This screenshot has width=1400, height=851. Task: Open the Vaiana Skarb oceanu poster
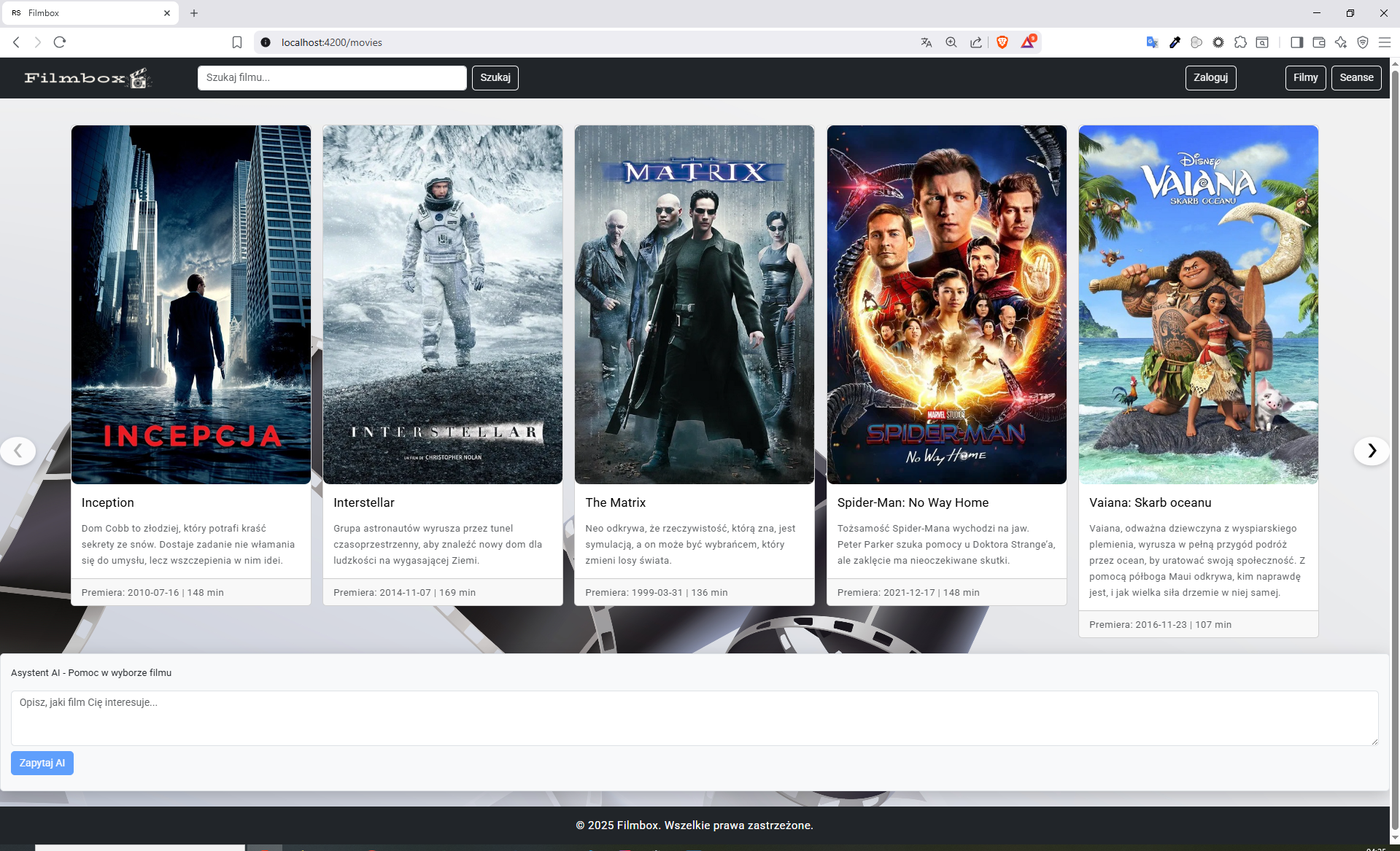pyautogui.click(x=1199, y=305)
